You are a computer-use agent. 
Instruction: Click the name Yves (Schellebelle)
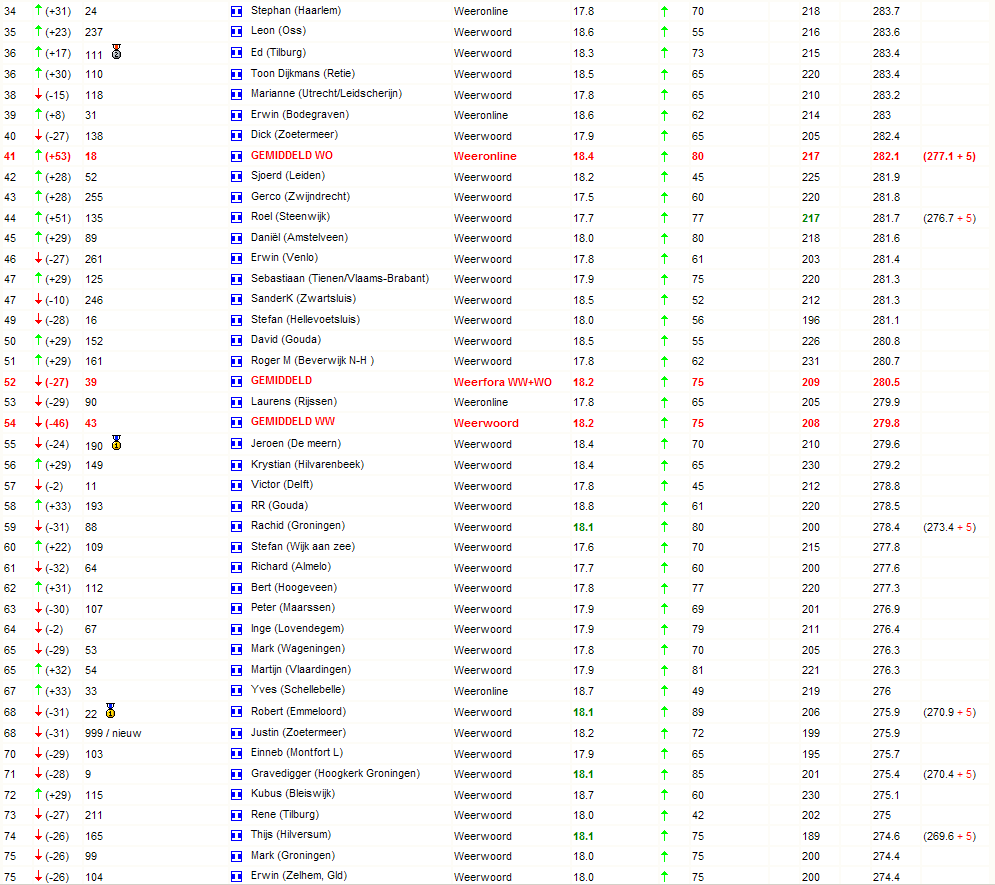click(x=298, y=690)
